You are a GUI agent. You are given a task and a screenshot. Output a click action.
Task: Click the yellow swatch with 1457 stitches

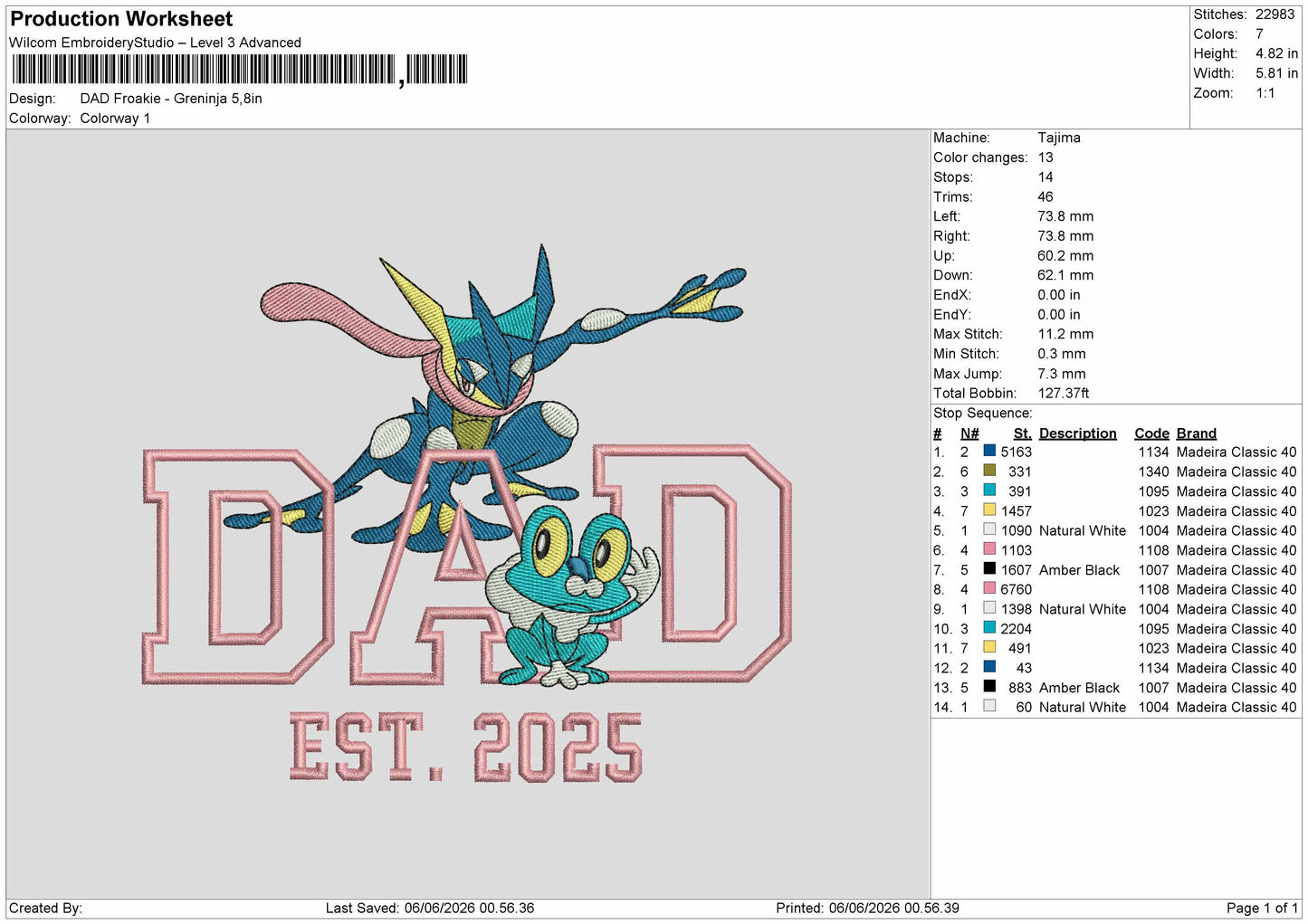989,510
